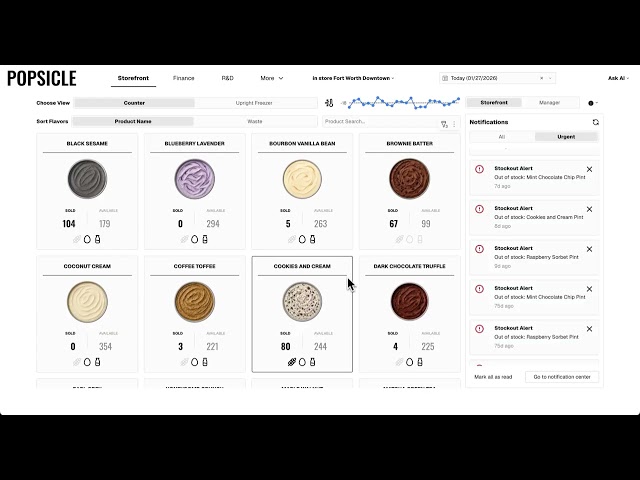Clear the Today date selection
The image size is (640, 480).
click(x=542, y=78)
